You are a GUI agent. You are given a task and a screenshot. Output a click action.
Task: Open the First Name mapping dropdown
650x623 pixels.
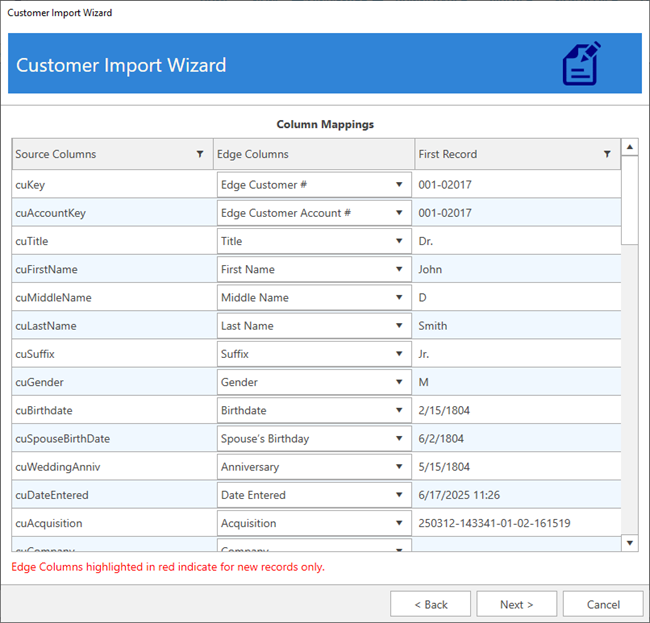tap(400, 269)
